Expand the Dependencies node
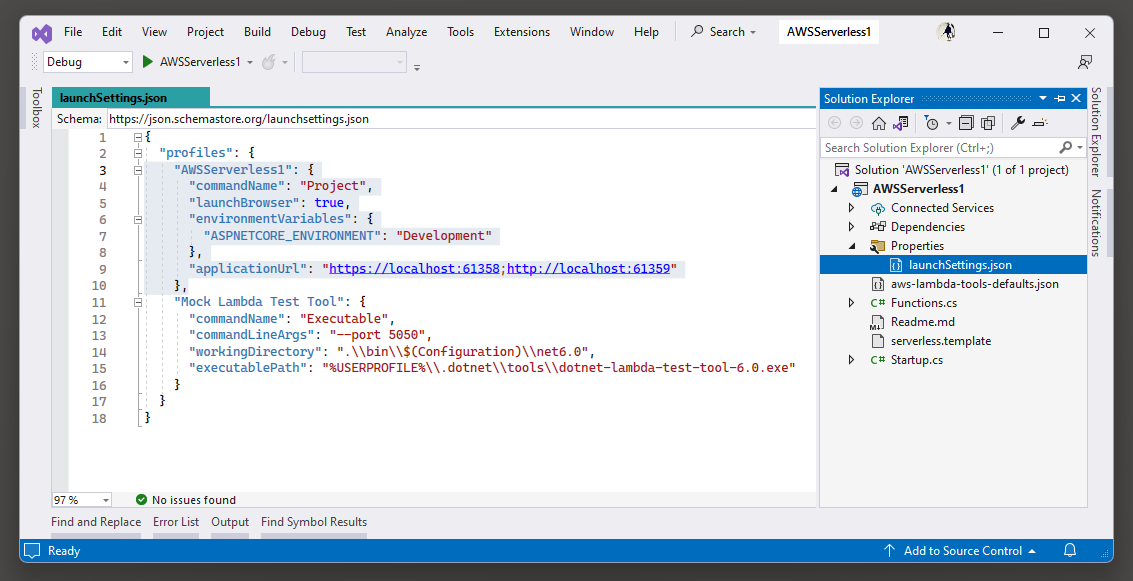 pos(851,227)
